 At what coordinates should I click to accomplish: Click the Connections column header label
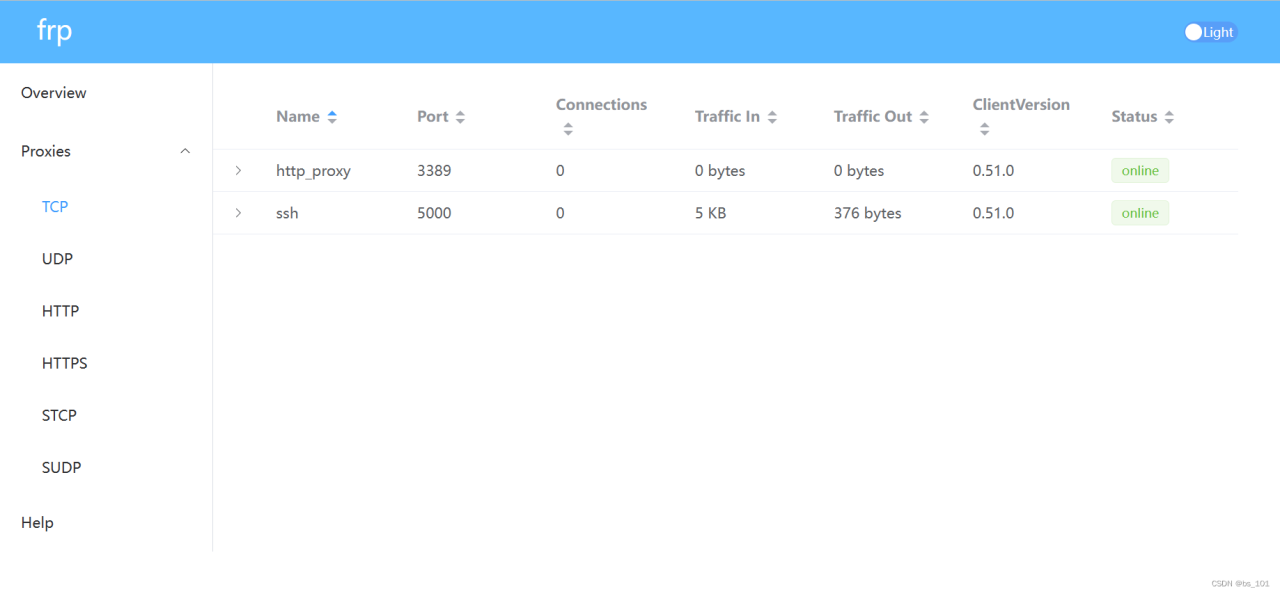coord(601,104)
